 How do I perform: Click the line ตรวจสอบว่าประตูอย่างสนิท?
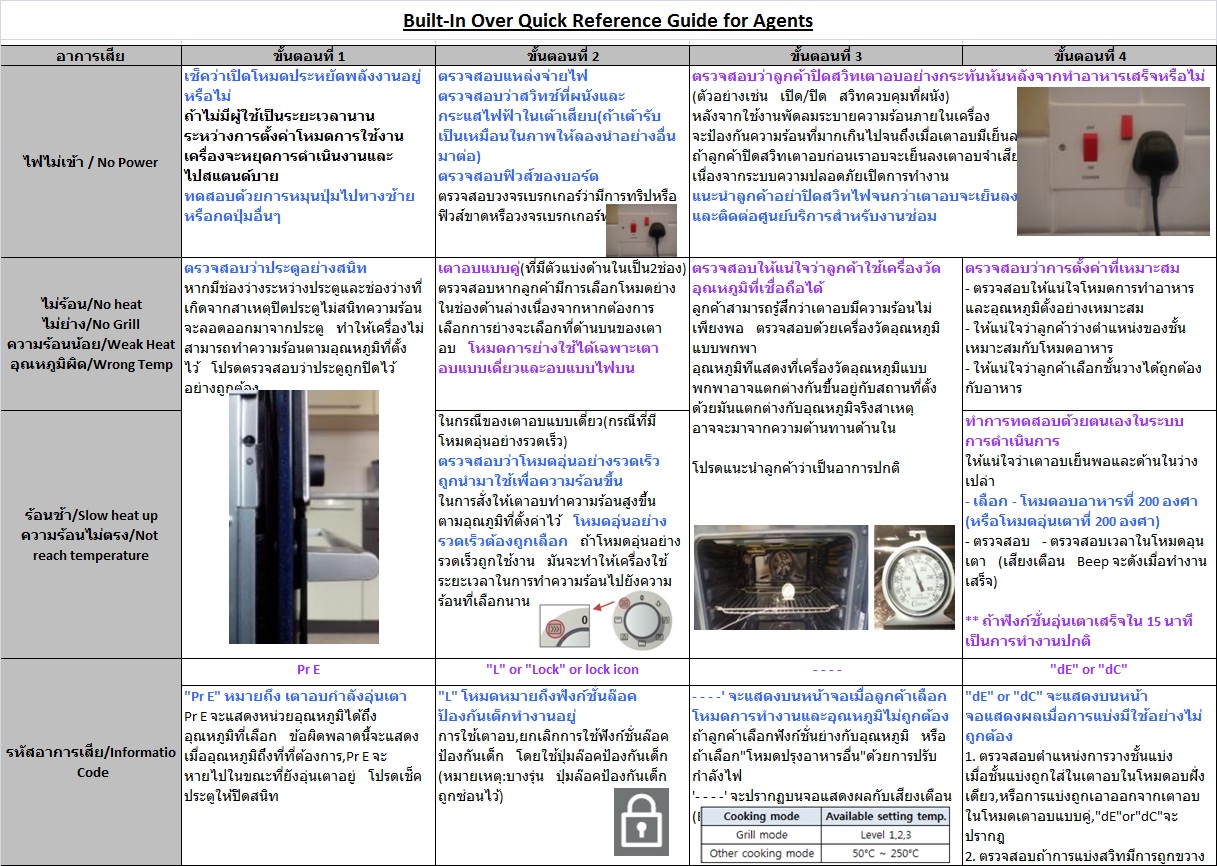pyautogui.click(x=276, y=268)
